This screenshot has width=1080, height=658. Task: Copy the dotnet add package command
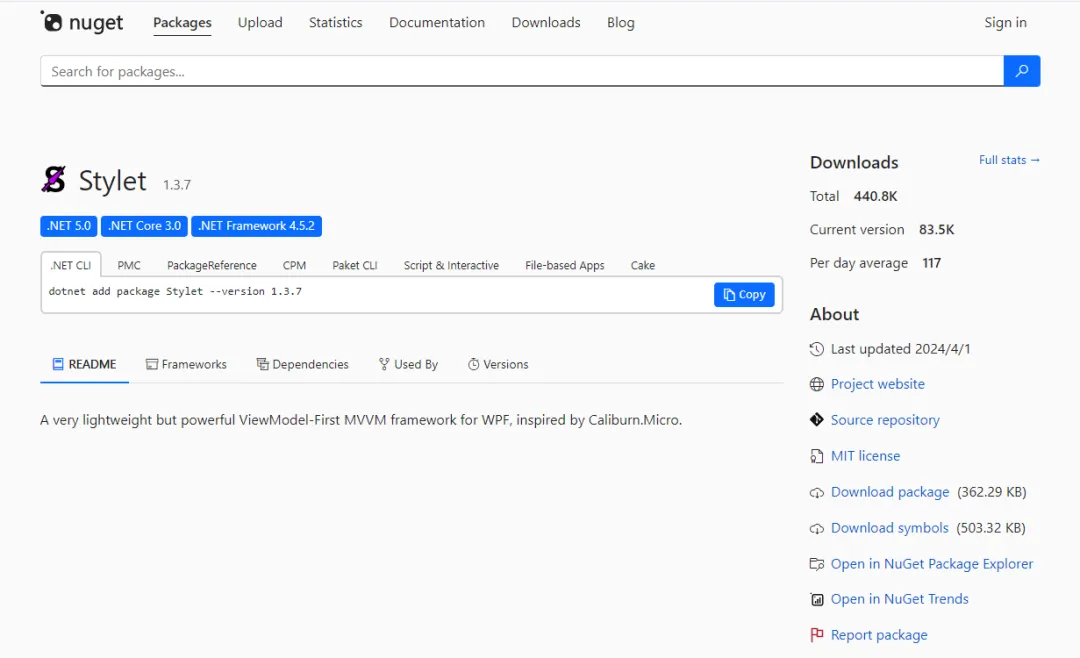tap(744, 295)
